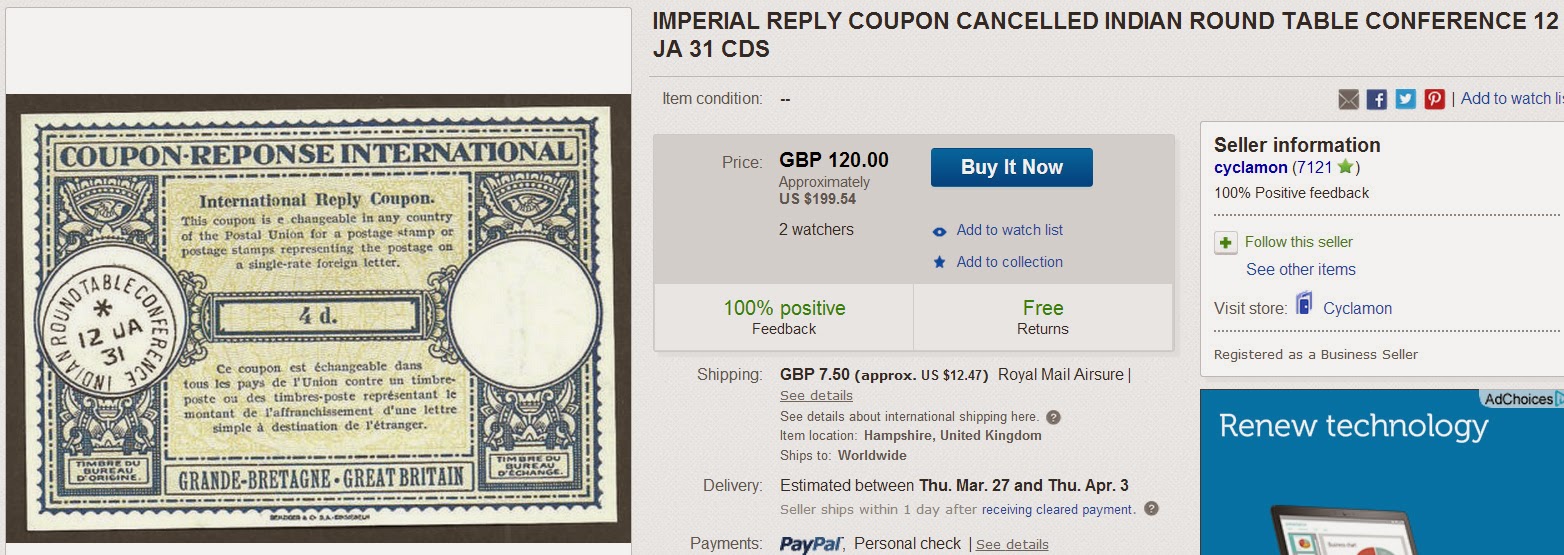See shipping details link
The height and width of the screenshot is (555, 1564).
(x=816, y=396)
